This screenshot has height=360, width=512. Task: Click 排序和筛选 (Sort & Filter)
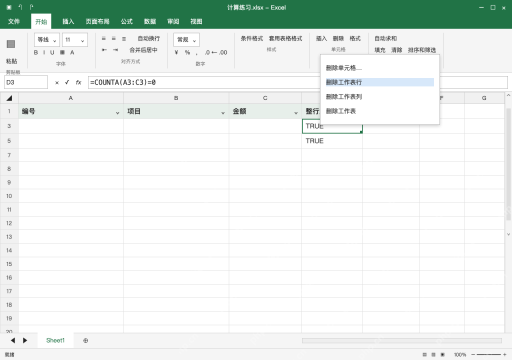pos(422,50)
